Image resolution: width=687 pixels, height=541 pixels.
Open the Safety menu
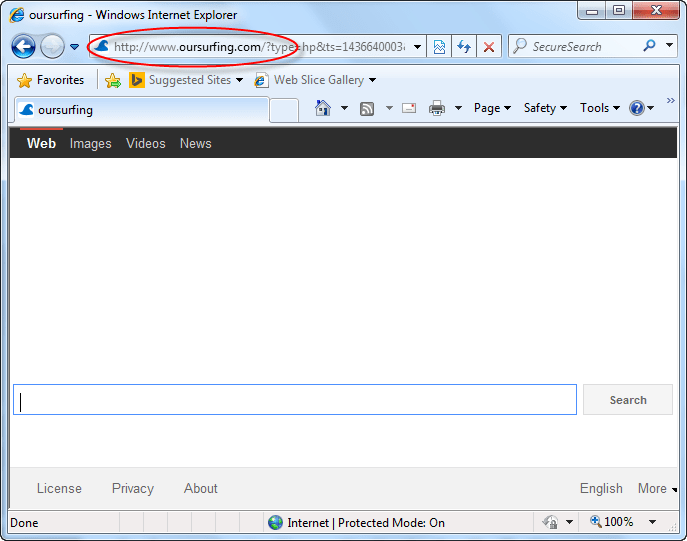(545, 108)
